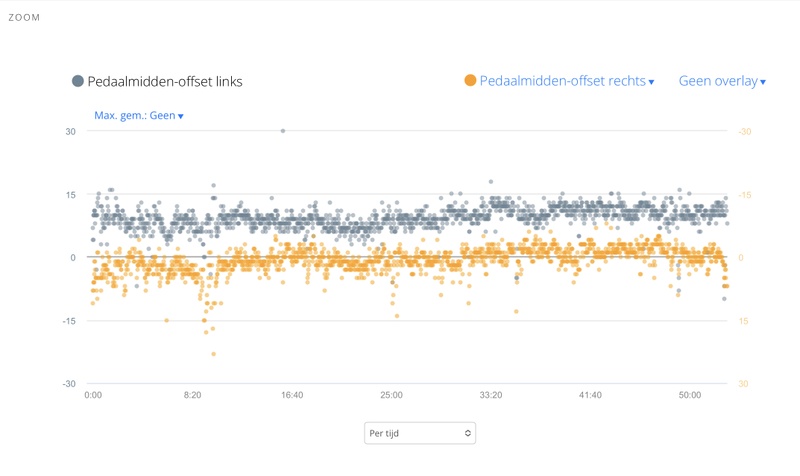The width and height of the screenshot is (800, 476).
Task: Click the orange 0 label on right axis
Action: coord(741,258)
